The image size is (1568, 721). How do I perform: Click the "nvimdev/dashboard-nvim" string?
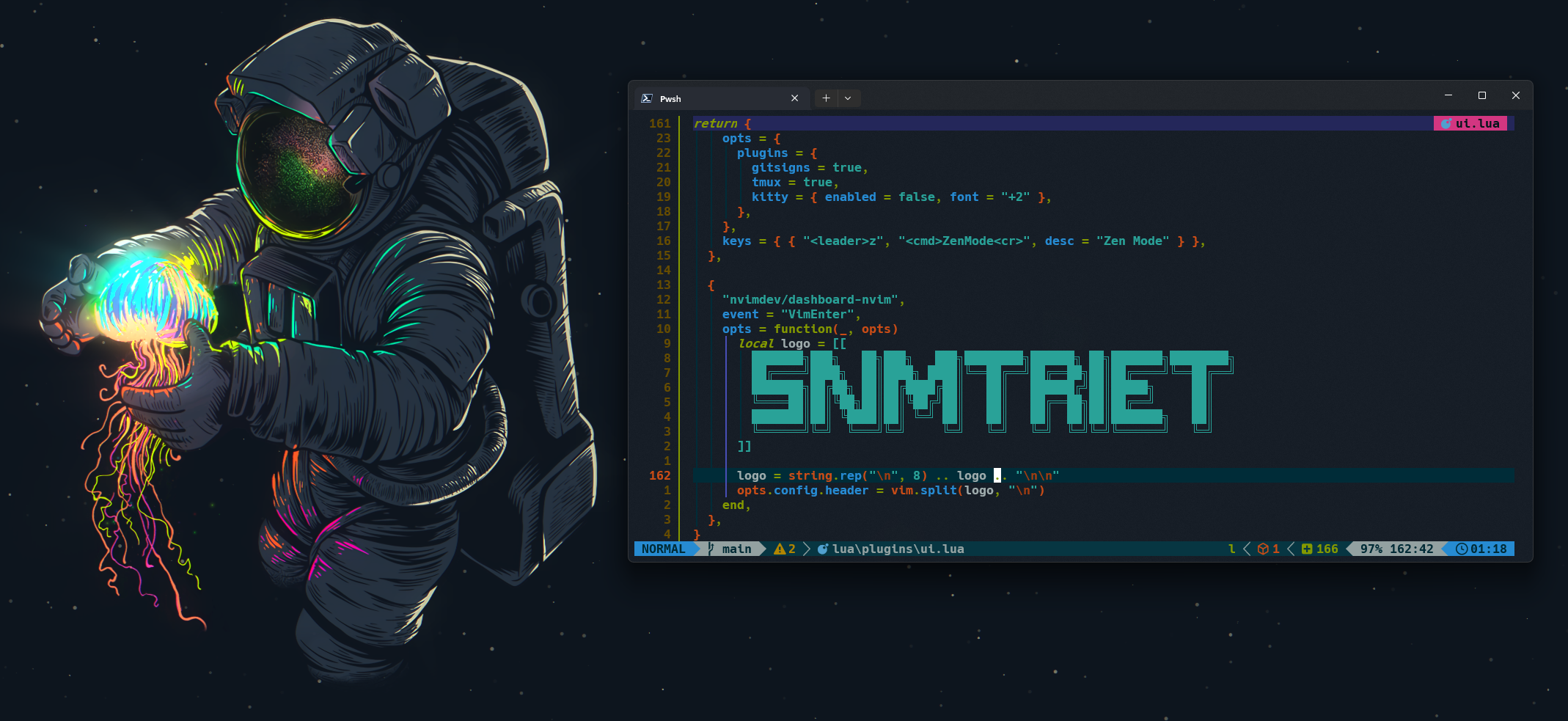pos(810,299)
